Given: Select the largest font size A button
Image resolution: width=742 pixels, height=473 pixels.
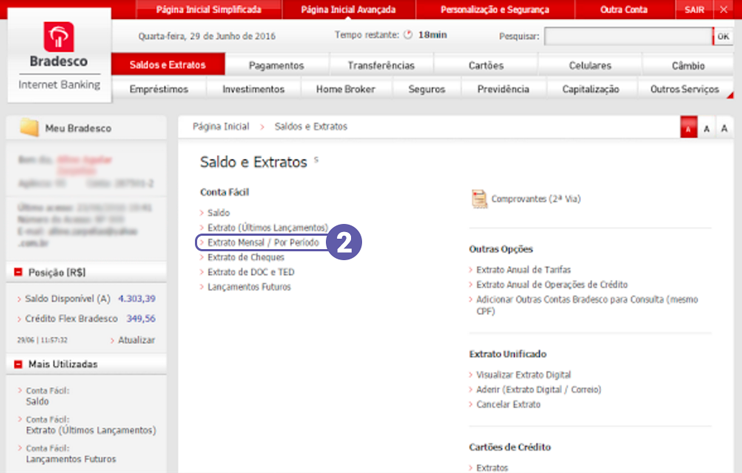Looking at the screenshot, I should pos(724,128).
